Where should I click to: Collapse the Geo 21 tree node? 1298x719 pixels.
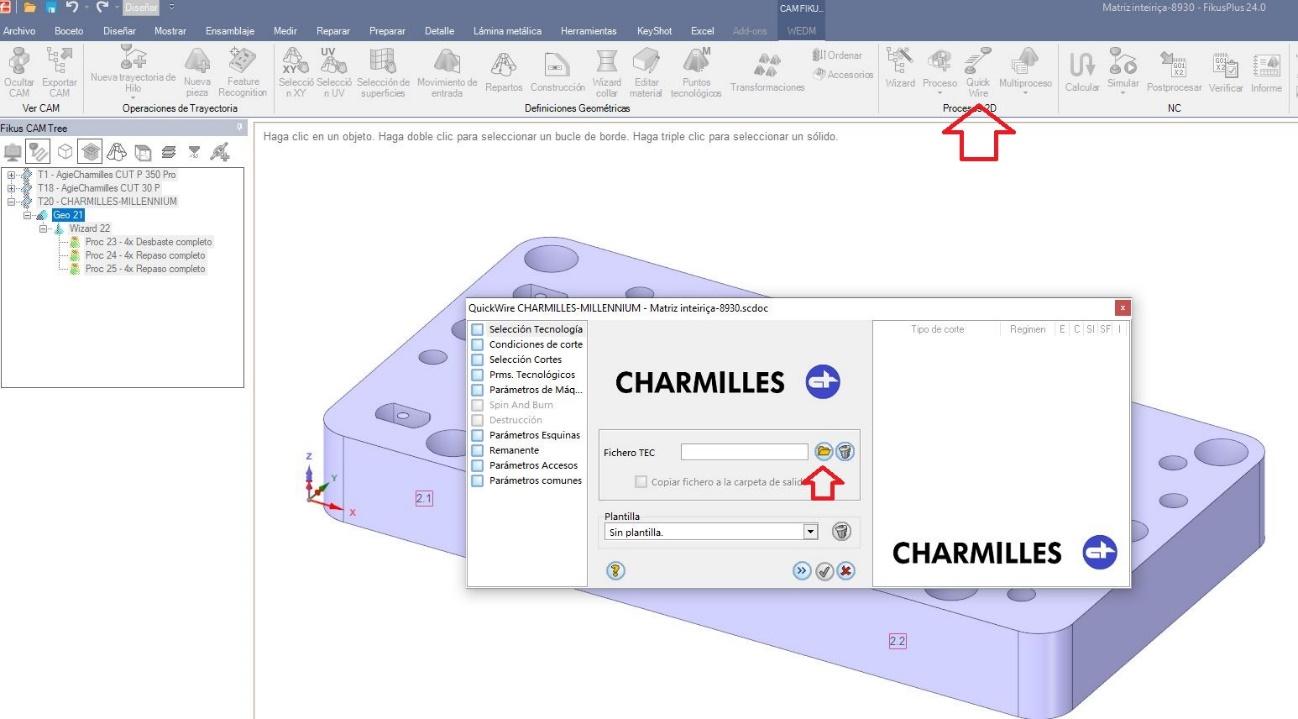click(x=27, y=215)
